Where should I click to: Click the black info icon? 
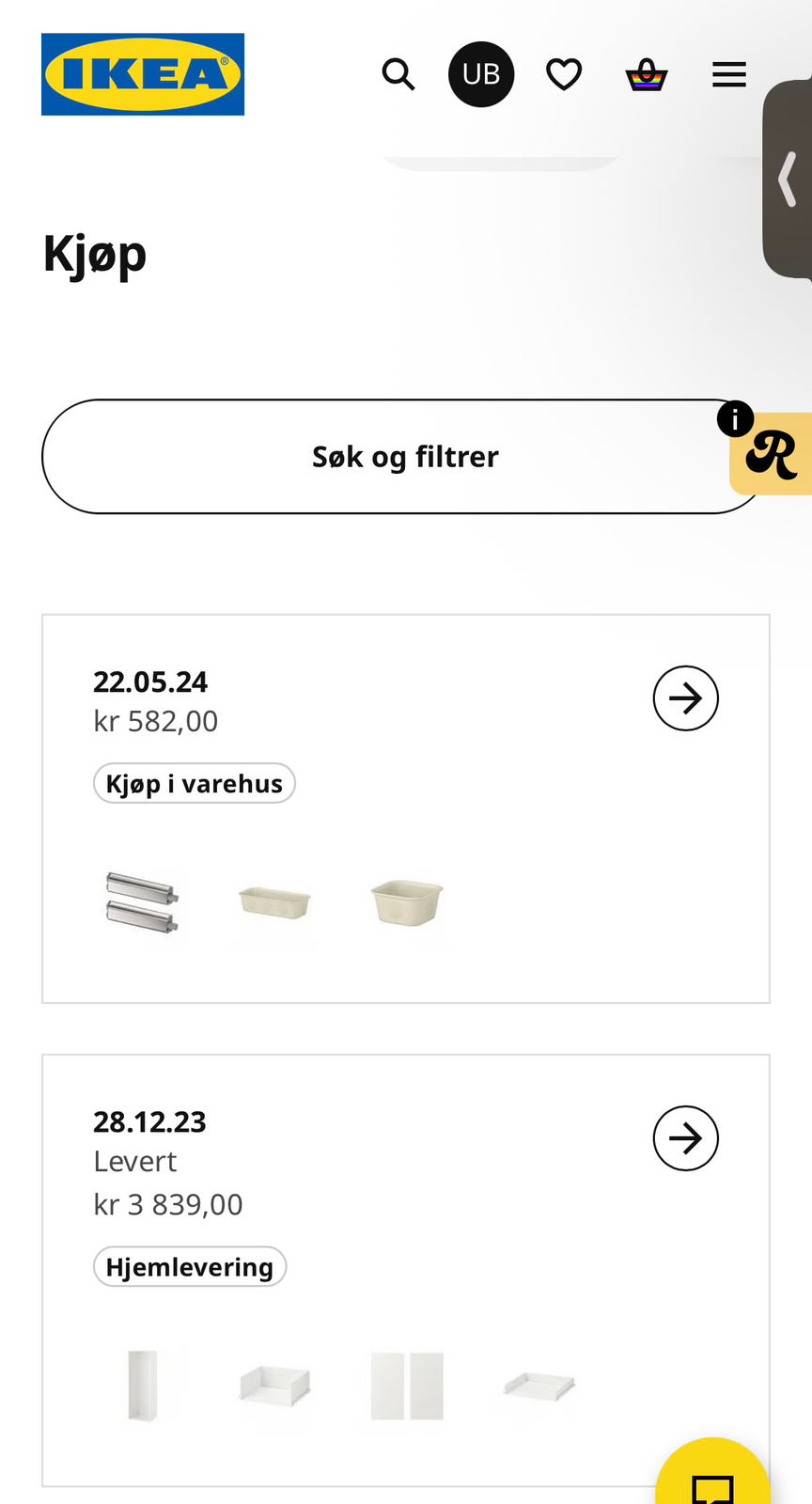pos(735,419)
